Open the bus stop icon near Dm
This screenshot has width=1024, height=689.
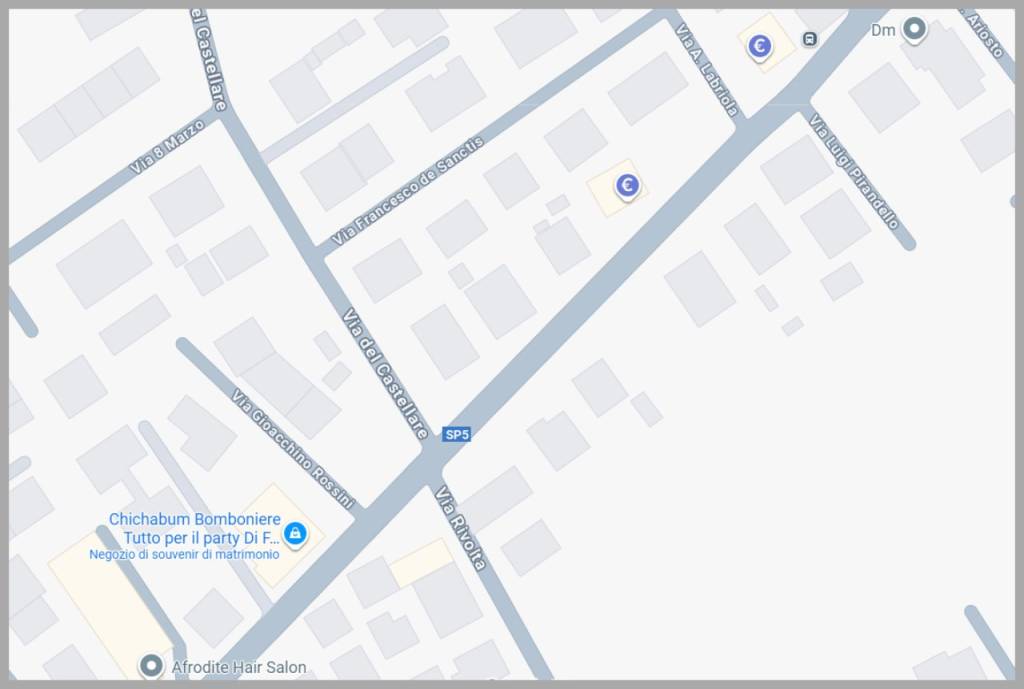click(810, 39)
